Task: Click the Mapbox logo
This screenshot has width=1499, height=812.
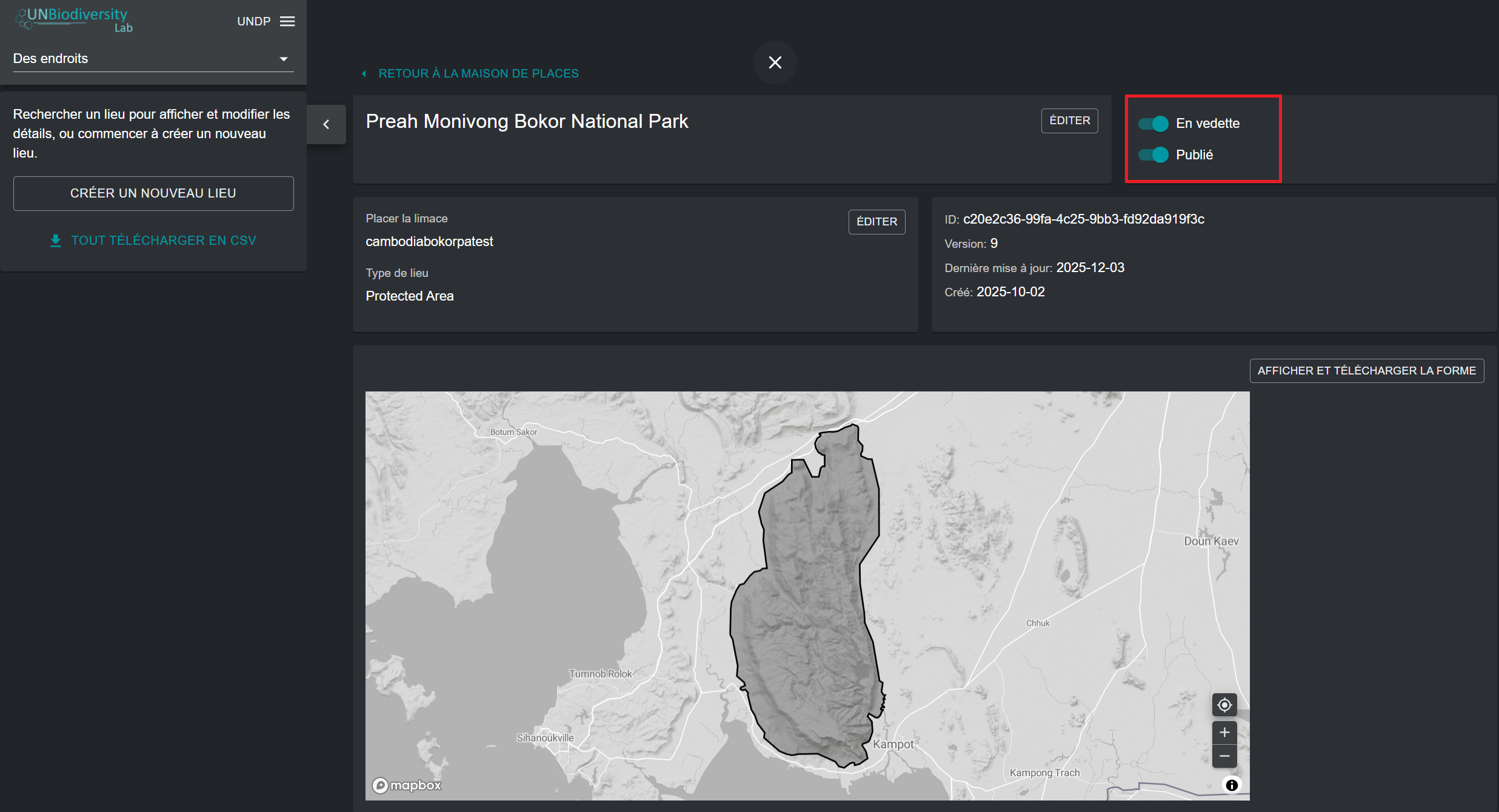Action: [407, 785]
